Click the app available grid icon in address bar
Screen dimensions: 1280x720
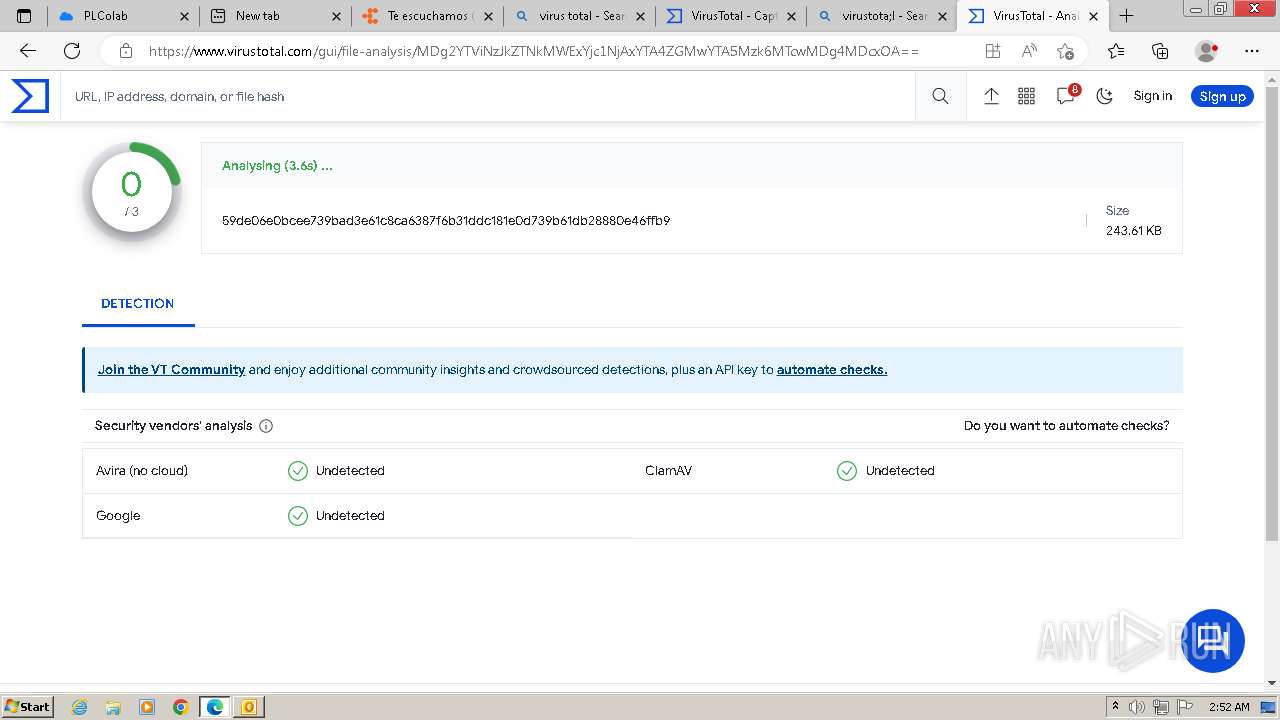[x=992, y=50]
